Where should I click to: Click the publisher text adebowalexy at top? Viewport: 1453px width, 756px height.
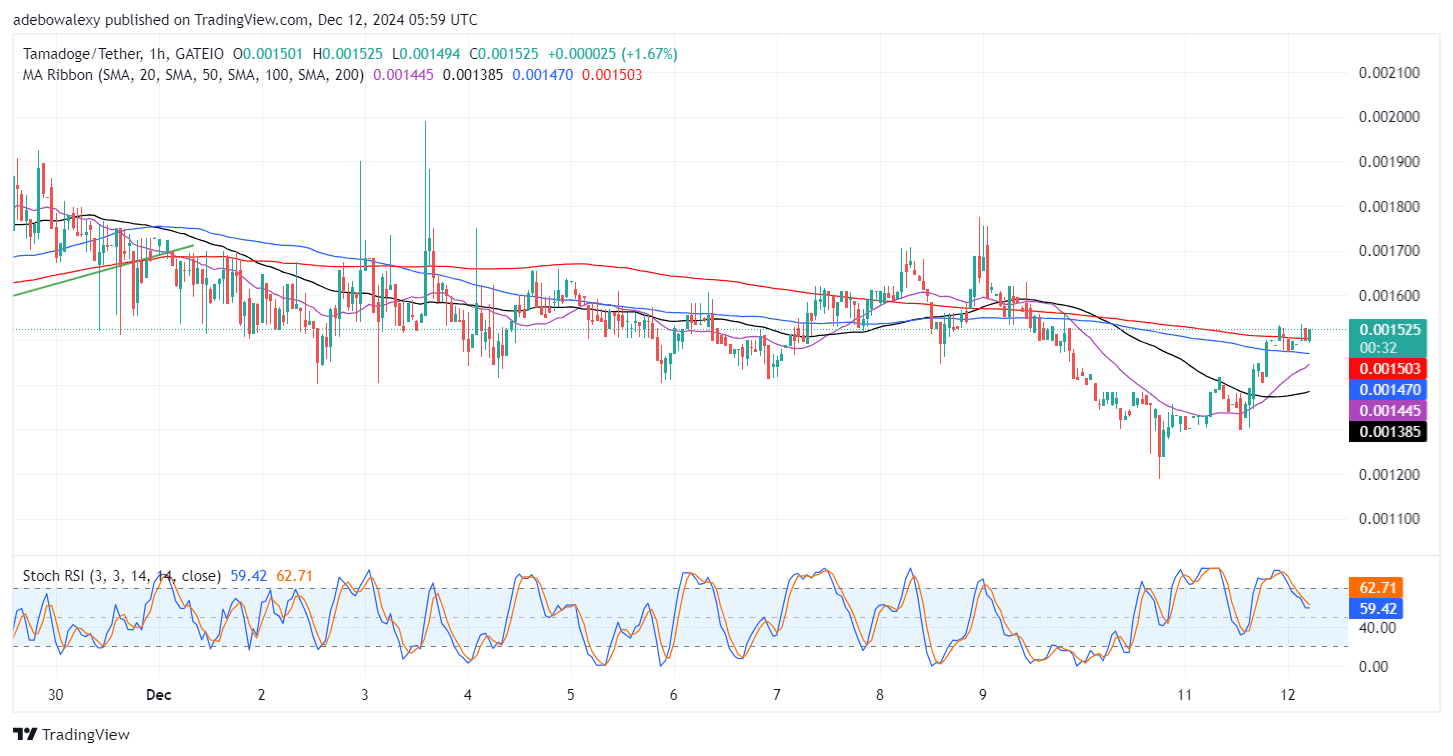coord(54,19)
